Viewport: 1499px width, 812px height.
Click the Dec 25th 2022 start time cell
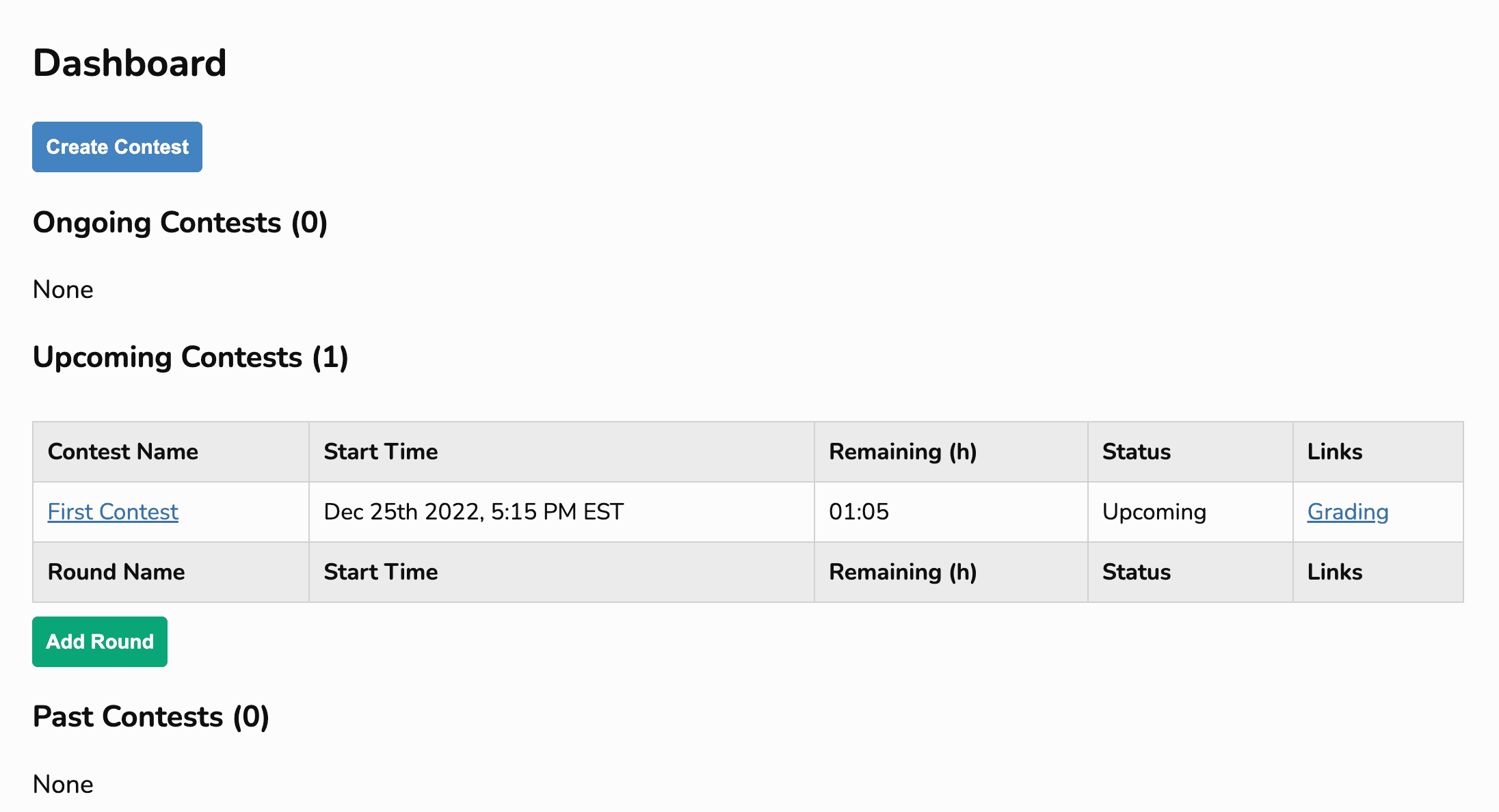[473, 511]
